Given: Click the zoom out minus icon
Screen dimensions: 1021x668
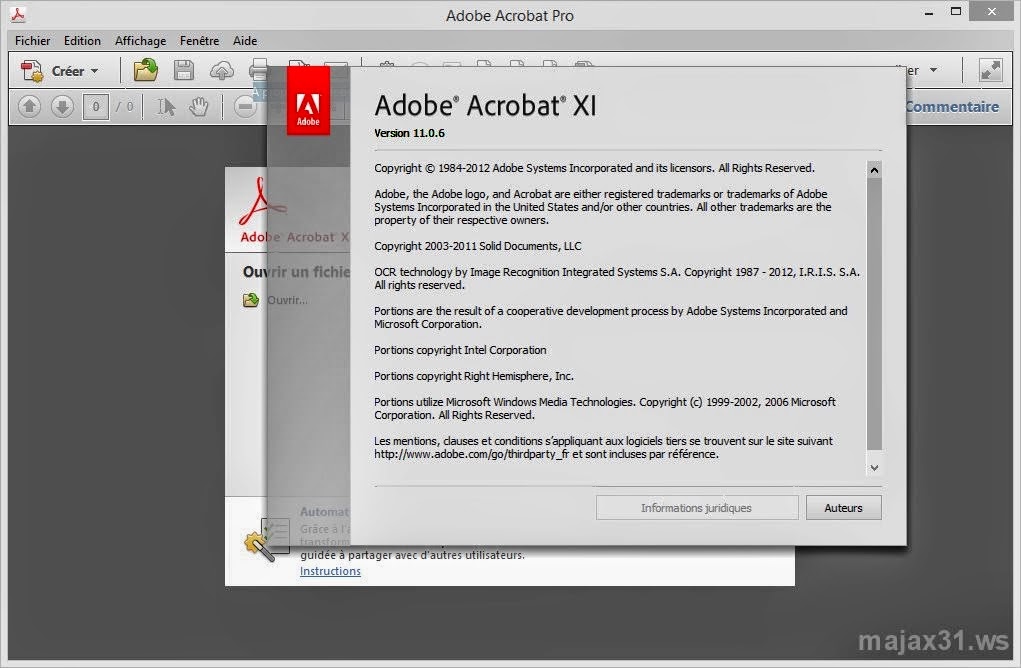Looking at the screenshot, I should pos(245,107).
